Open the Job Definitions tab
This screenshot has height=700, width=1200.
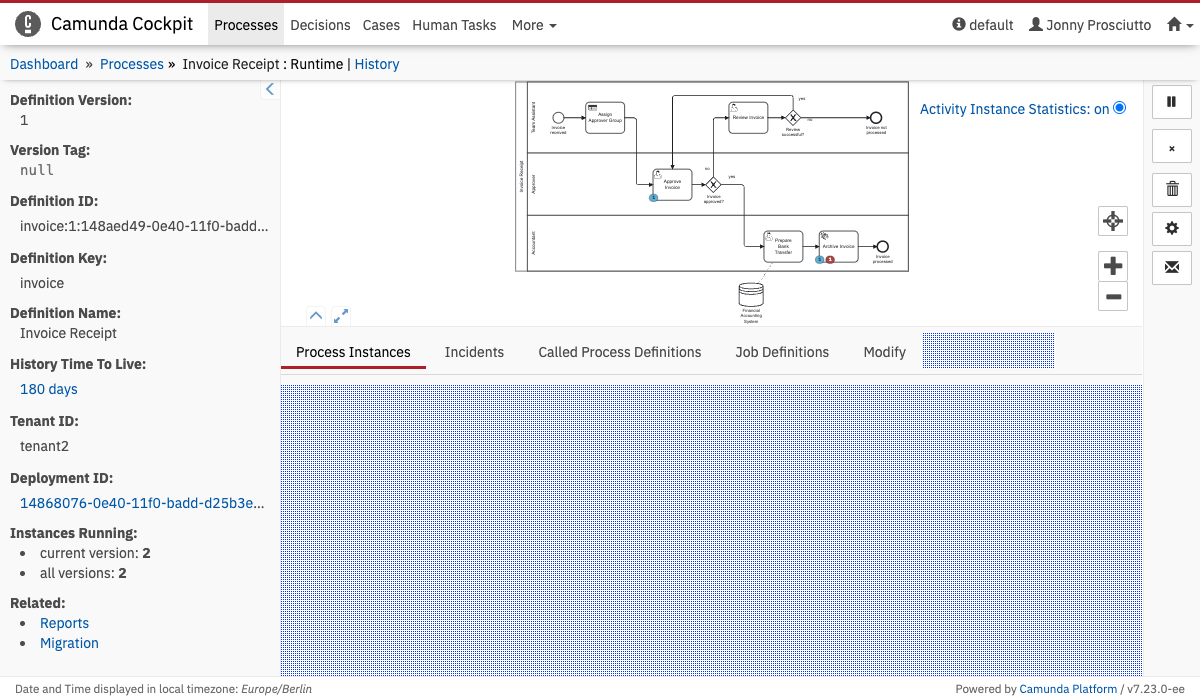tap(782, 352)
